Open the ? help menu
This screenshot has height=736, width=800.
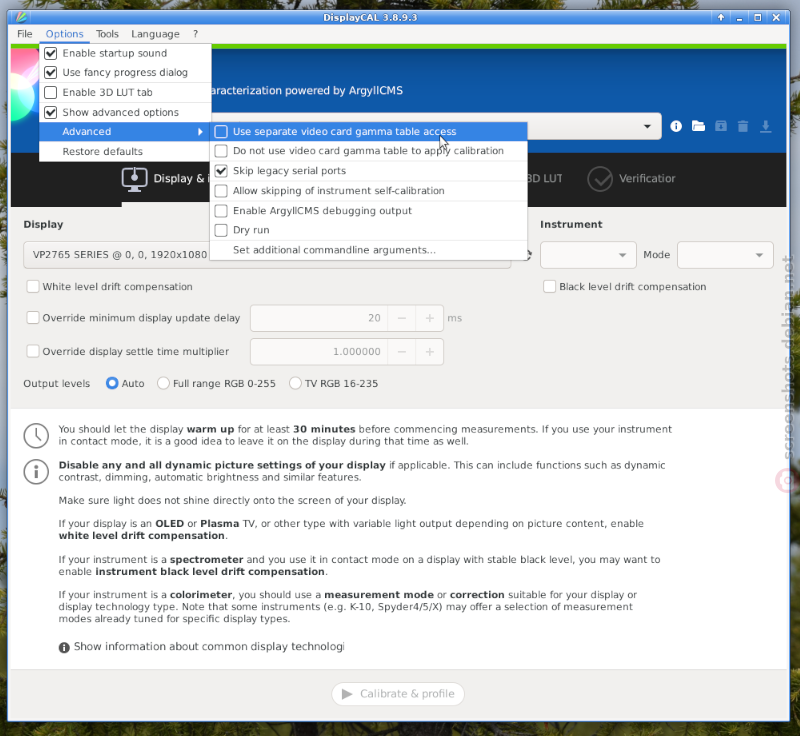[195, 34]
